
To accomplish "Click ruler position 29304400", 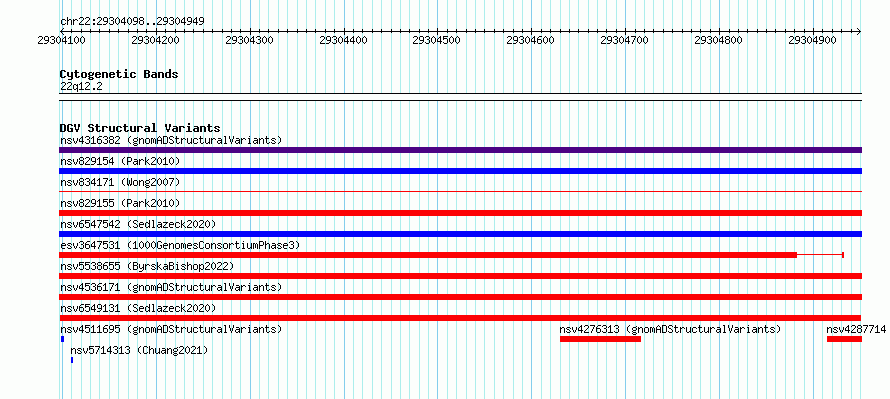I will coord(343,40).
